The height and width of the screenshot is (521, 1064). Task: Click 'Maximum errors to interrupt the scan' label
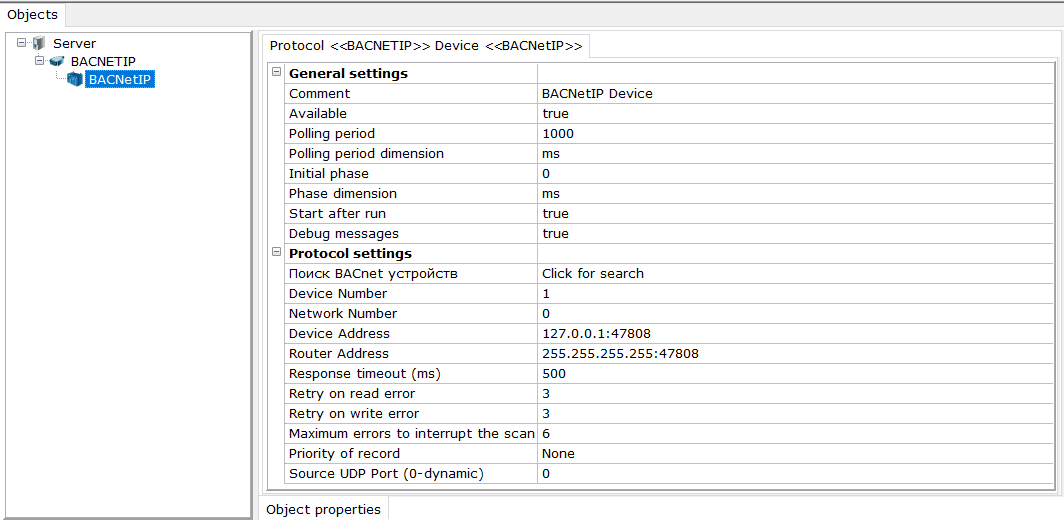click(412, 434)
